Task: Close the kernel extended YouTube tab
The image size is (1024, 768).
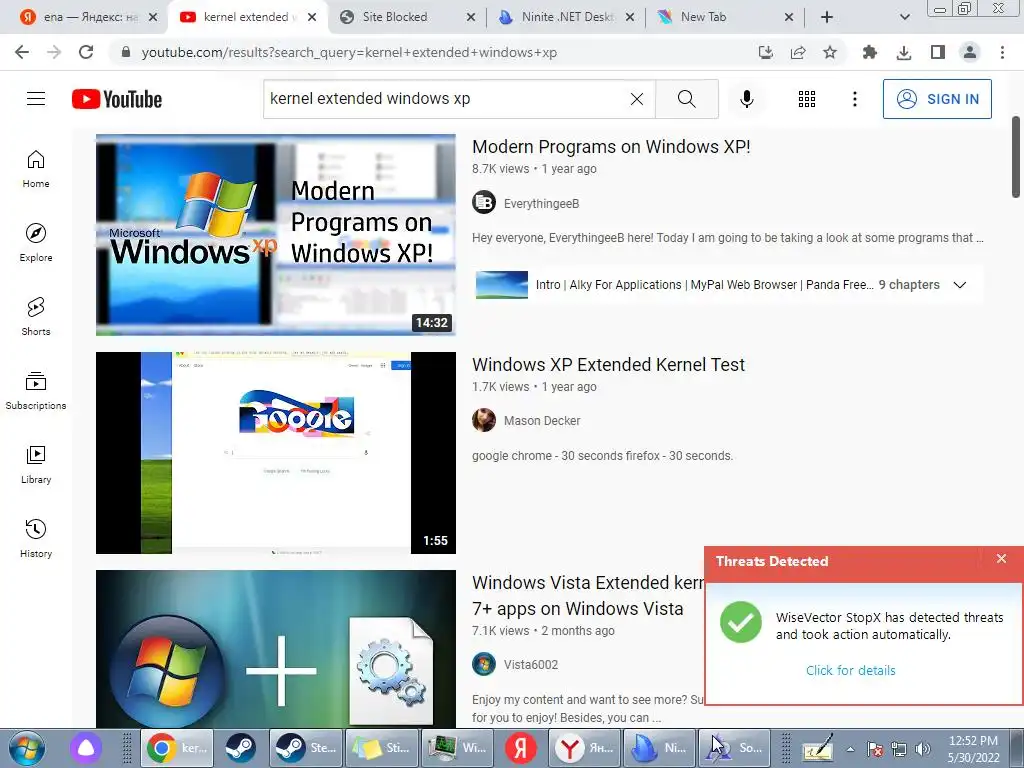Action: [x=312, y=17]
